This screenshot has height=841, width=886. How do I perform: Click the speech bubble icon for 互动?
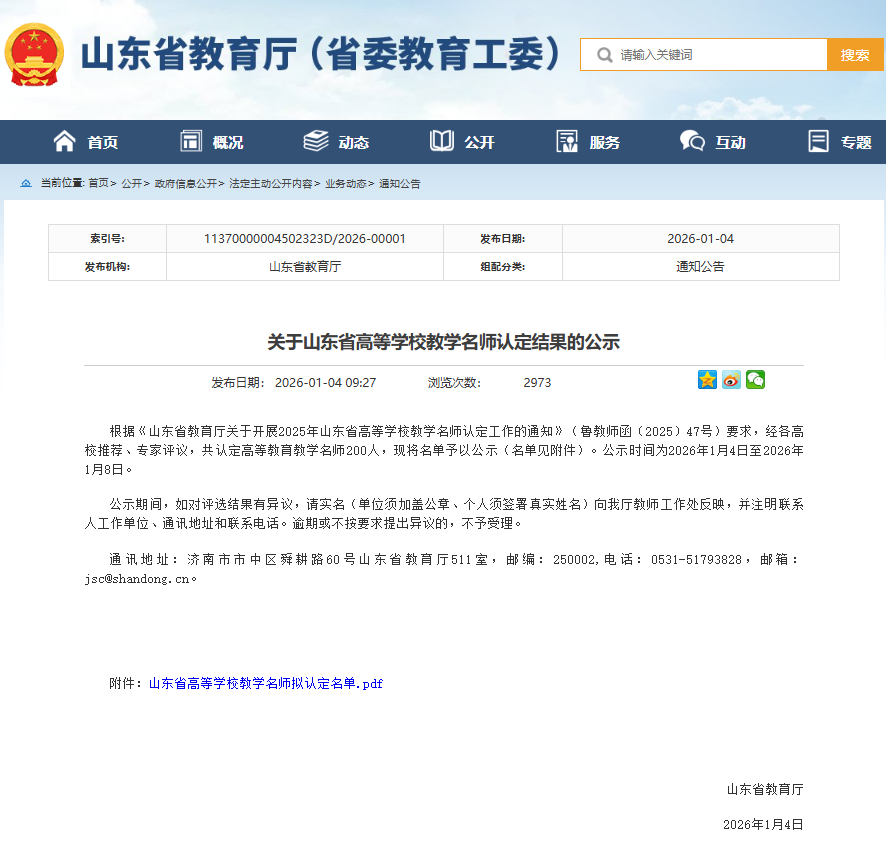point(692,142)
